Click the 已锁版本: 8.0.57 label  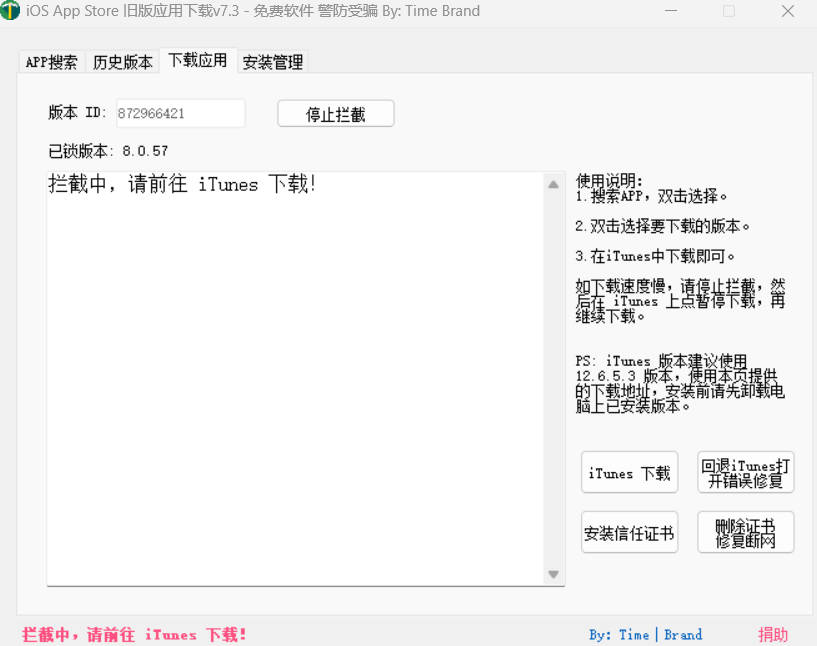tap(108, 151)
